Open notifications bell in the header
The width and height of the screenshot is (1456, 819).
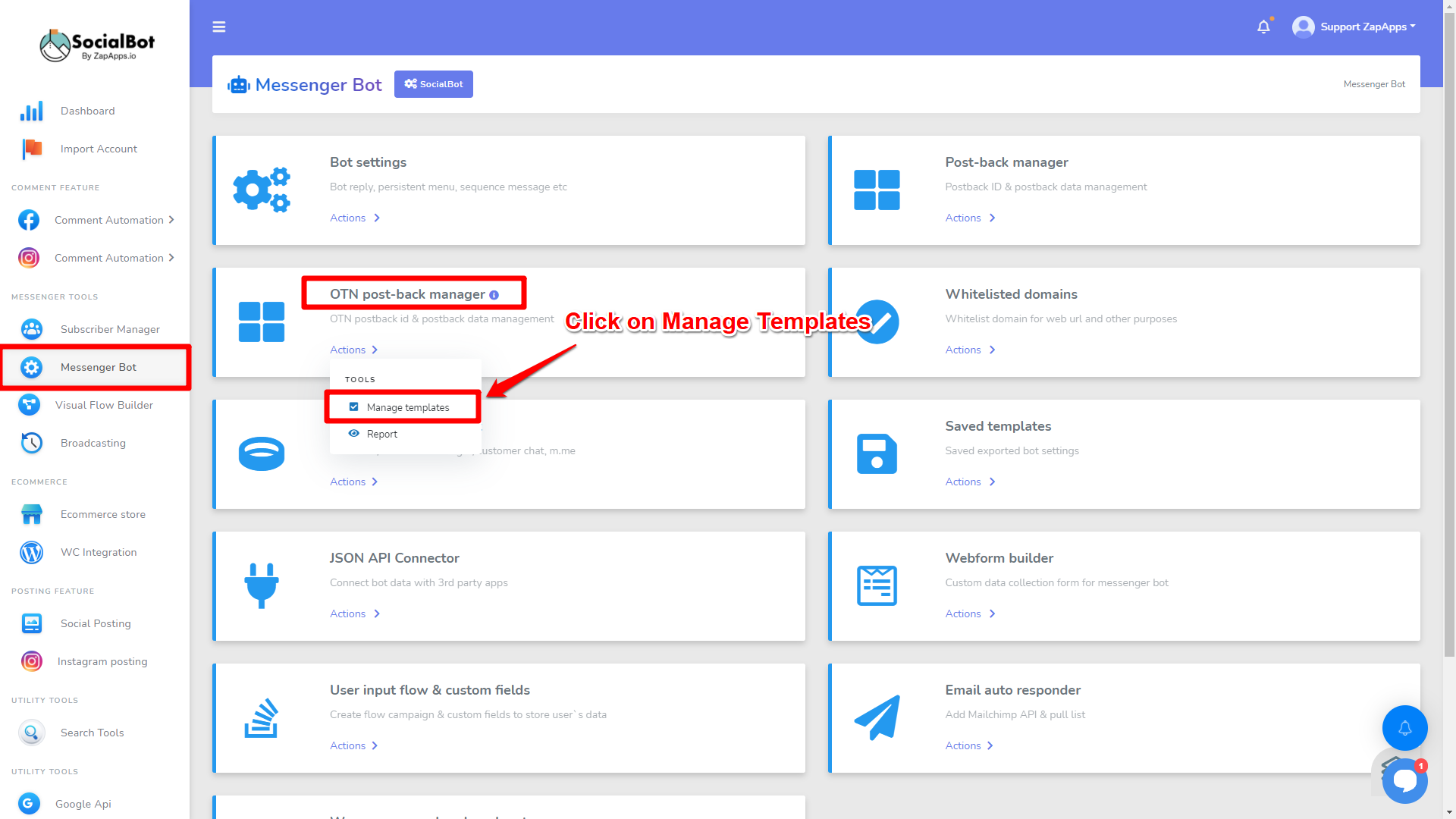pyautogui.click(x=1263, y=27)
